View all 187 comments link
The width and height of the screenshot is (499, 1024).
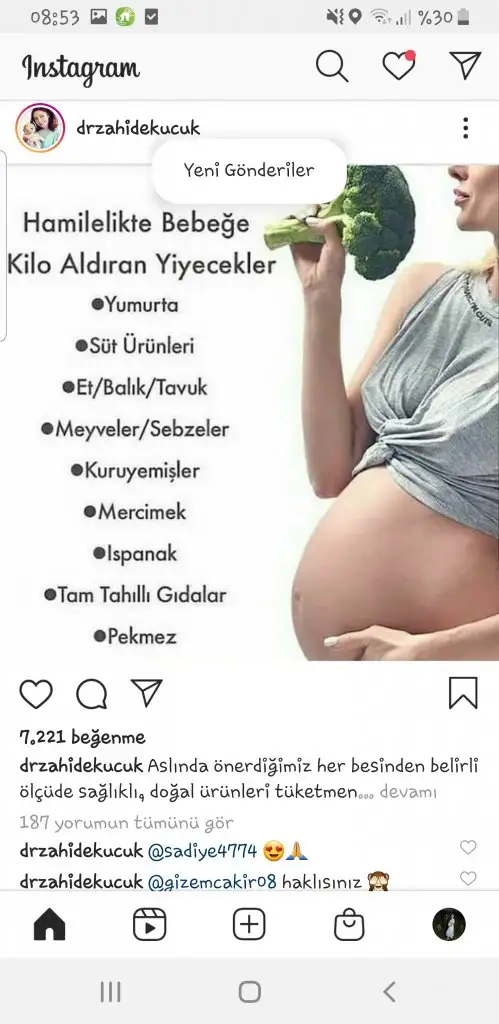[126, 823]
